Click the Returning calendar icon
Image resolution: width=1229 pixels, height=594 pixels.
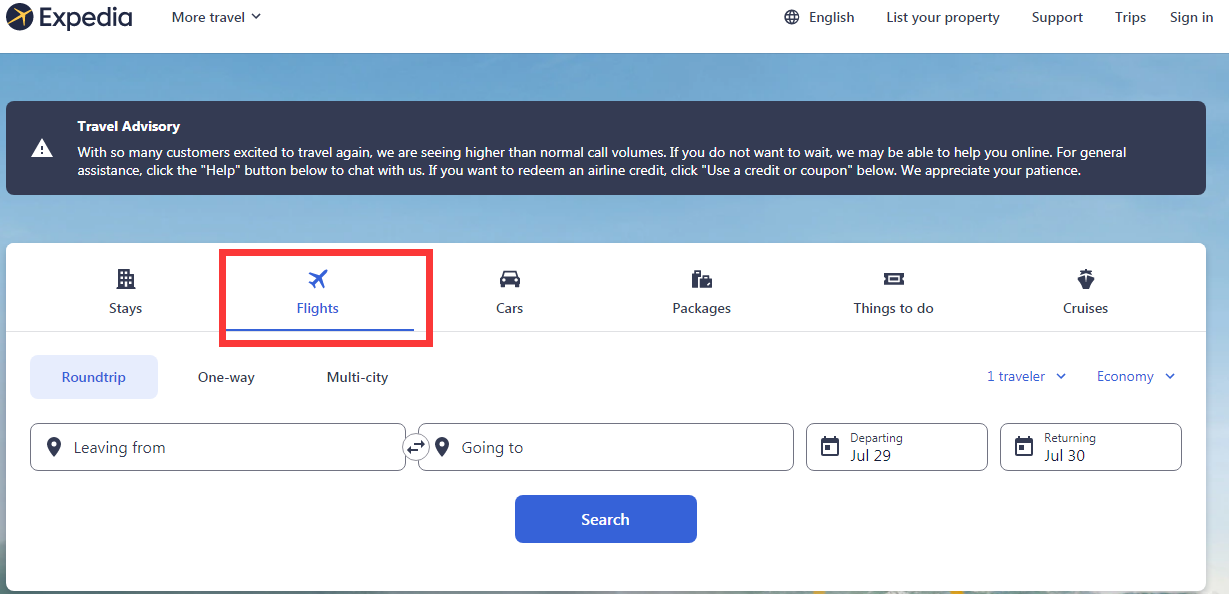pos(1024,447)
